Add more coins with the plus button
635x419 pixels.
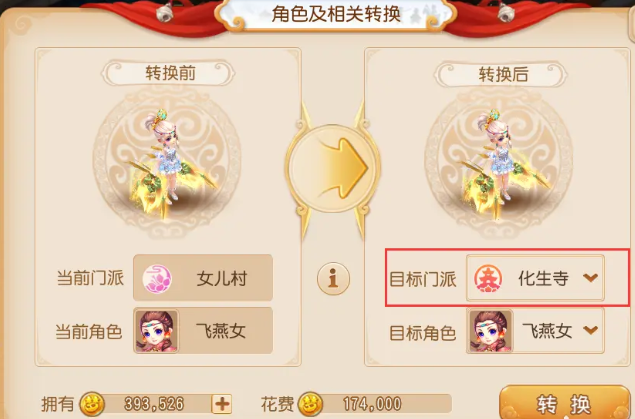point(222,404)
